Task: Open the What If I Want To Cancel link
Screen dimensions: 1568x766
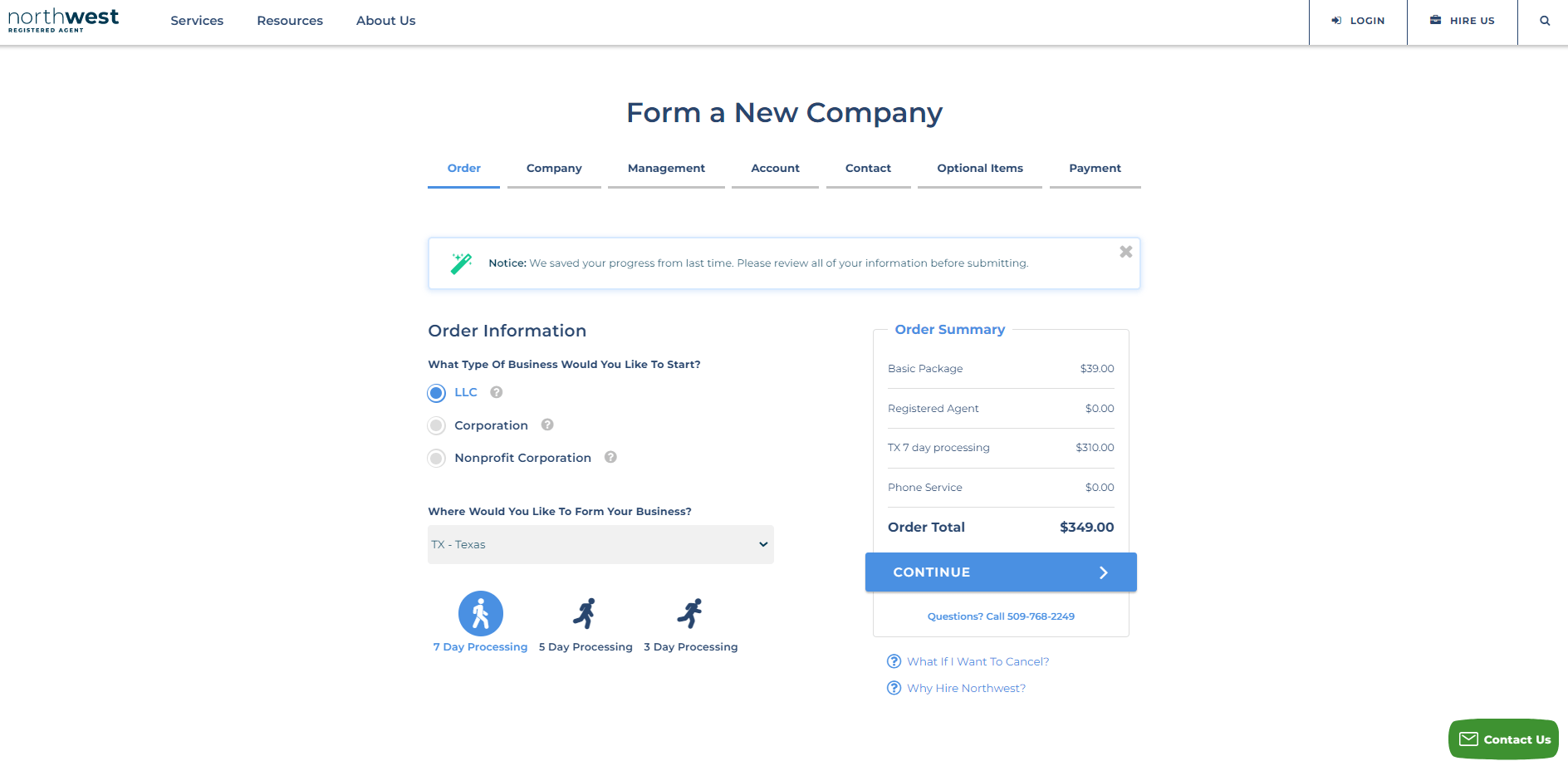Action: coord(978,661)
